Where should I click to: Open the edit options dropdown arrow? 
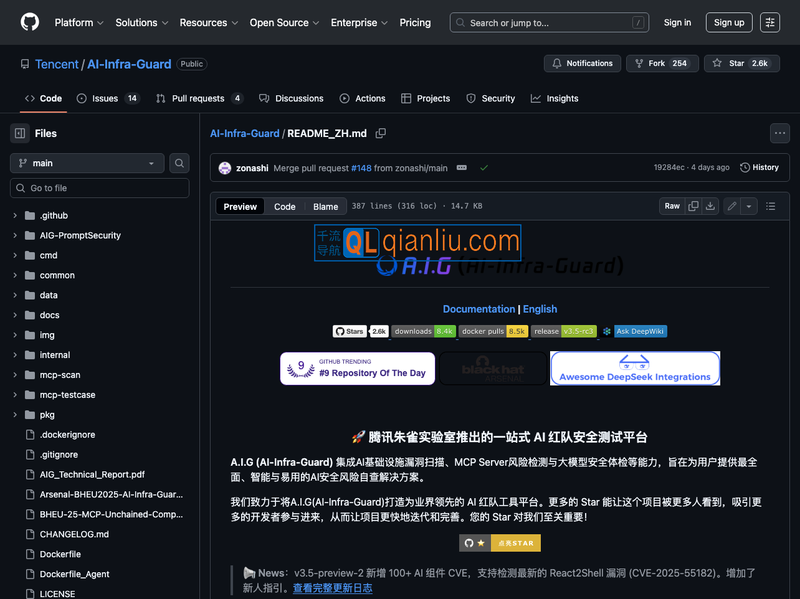point(749,206)
